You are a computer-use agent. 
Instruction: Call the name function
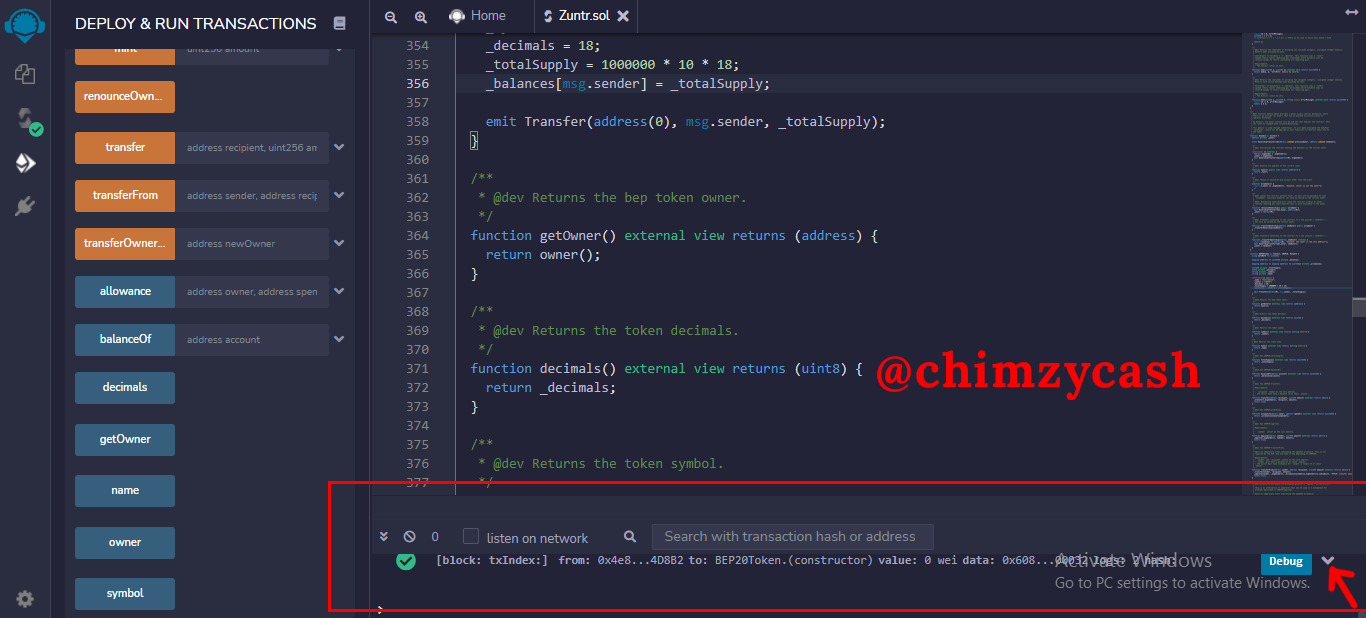[125, 490]
